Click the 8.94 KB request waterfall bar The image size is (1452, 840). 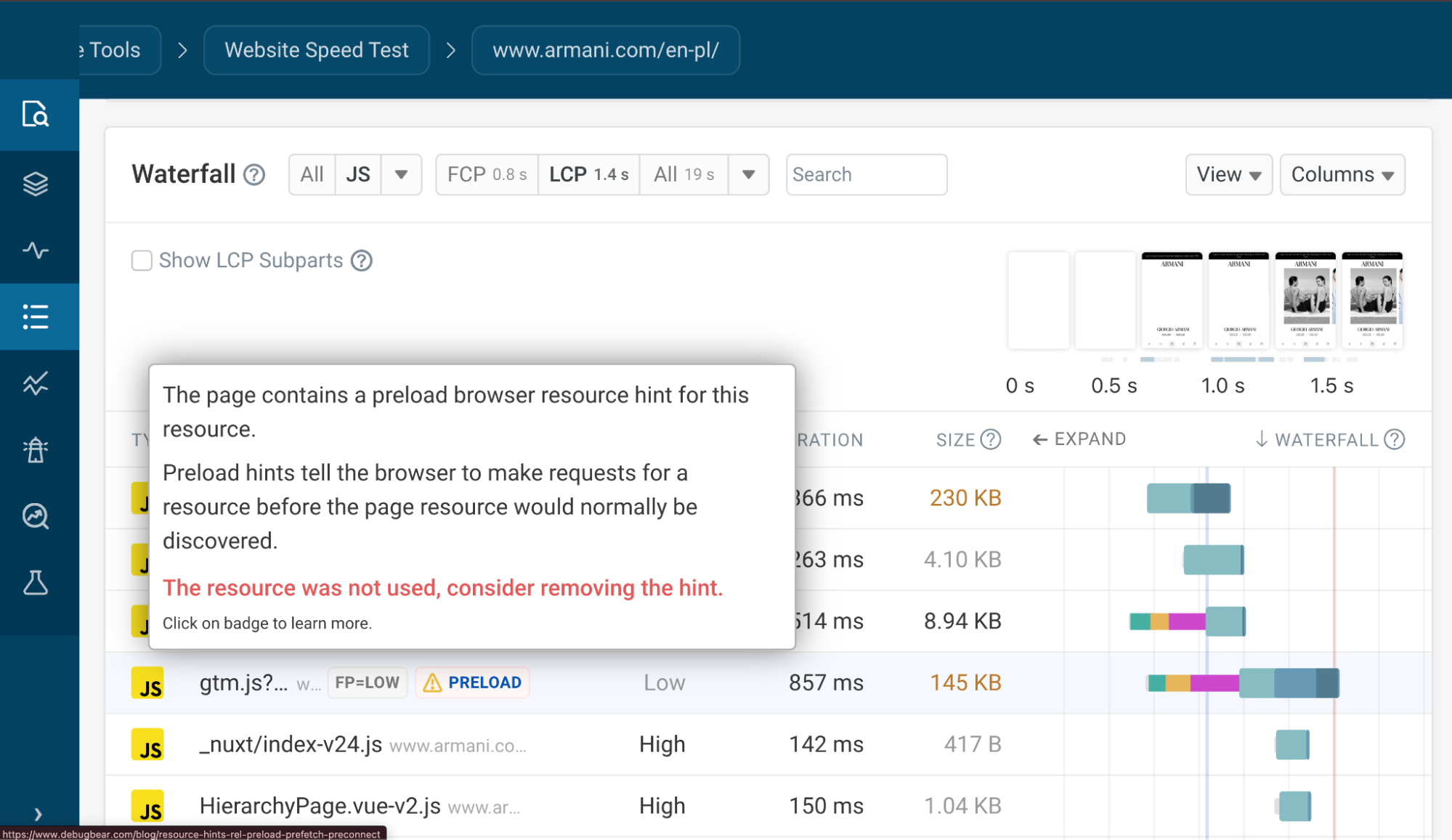coord(1188,621)
